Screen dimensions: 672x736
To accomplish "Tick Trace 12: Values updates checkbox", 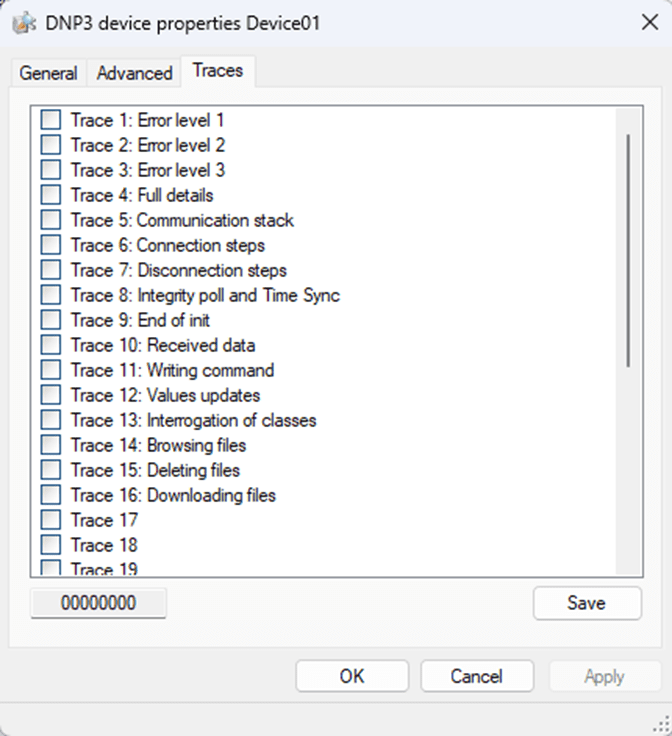I will [x=51, y=395].
